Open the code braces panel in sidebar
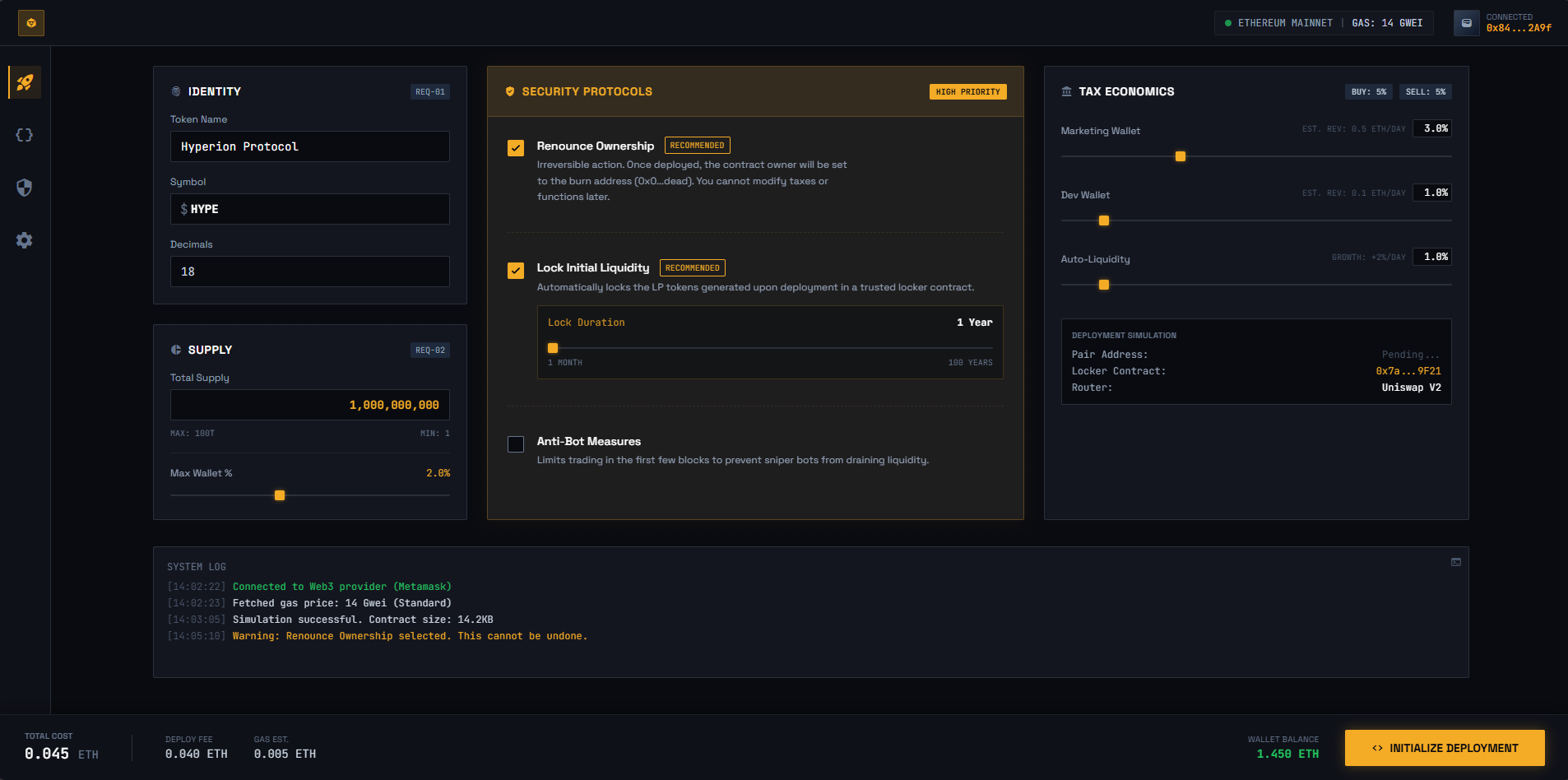Screen dimensions: 1568x780 click(24, 135)
